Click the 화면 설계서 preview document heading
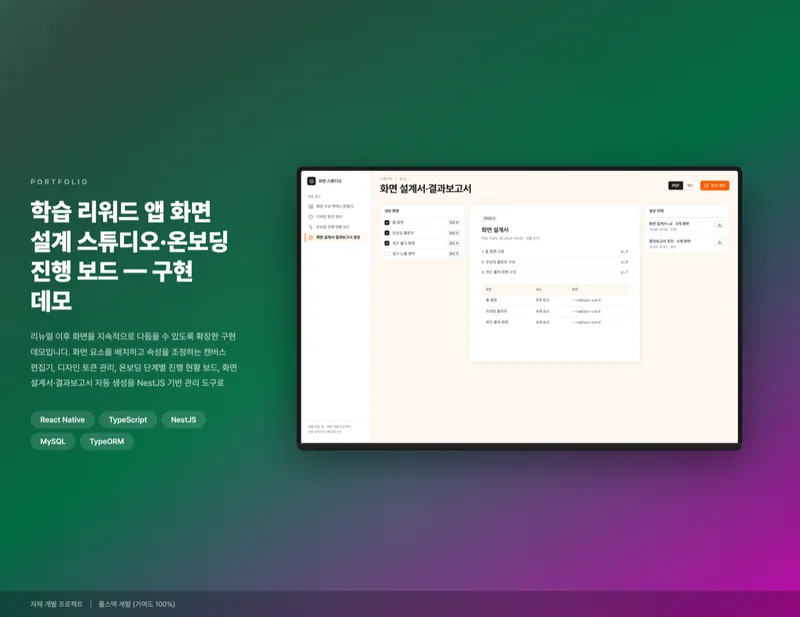Viewport: 800px width, 617px height. click(x=494, y=230)
